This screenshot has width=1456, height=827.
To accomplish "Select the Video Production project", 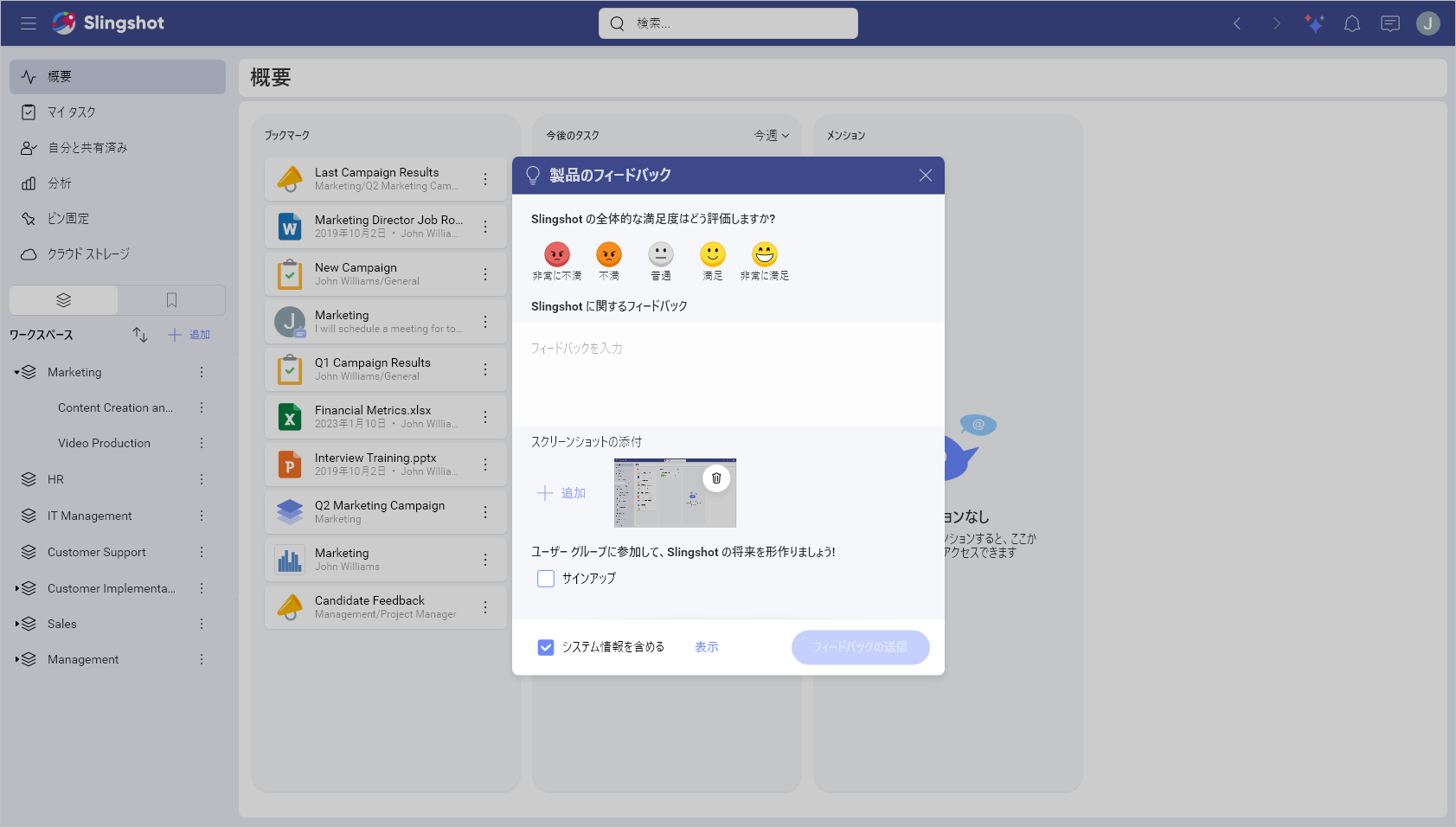I will pyautogui.click(x=104, y=443).
